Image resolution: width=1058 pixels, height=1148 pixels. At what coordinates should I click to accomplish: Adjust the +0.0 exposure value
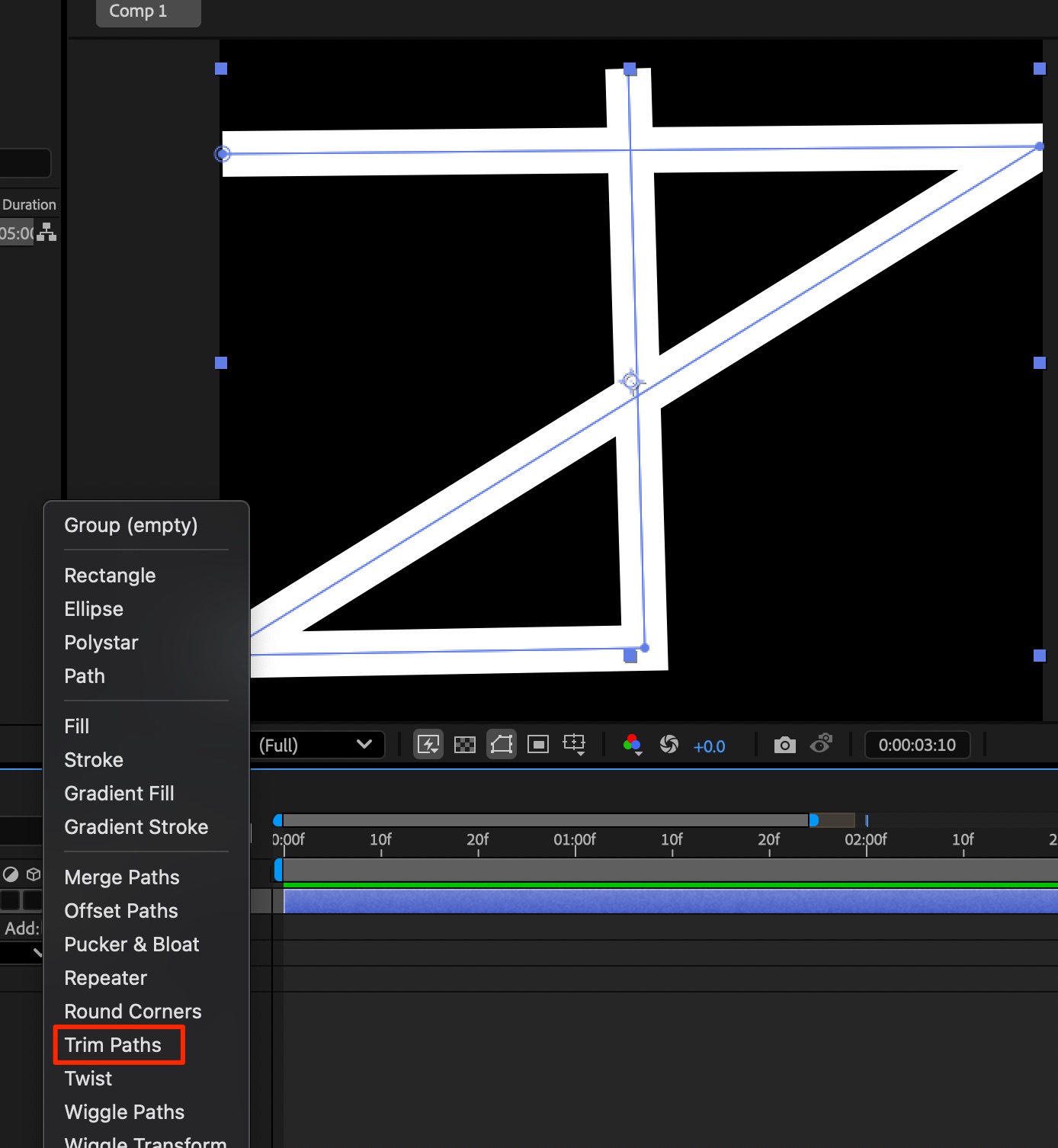coord(709,746)
